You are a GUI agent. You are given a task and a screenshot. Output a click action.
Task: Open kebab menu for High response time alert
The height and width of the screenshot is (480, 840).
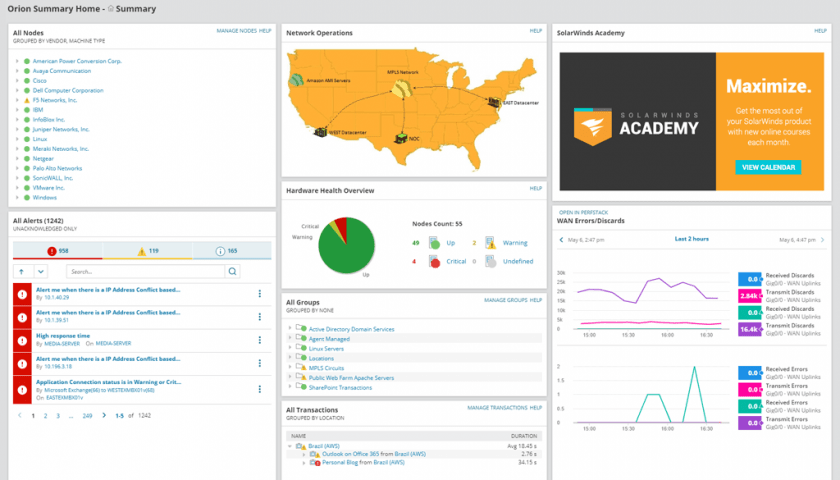tap(260, 340)
